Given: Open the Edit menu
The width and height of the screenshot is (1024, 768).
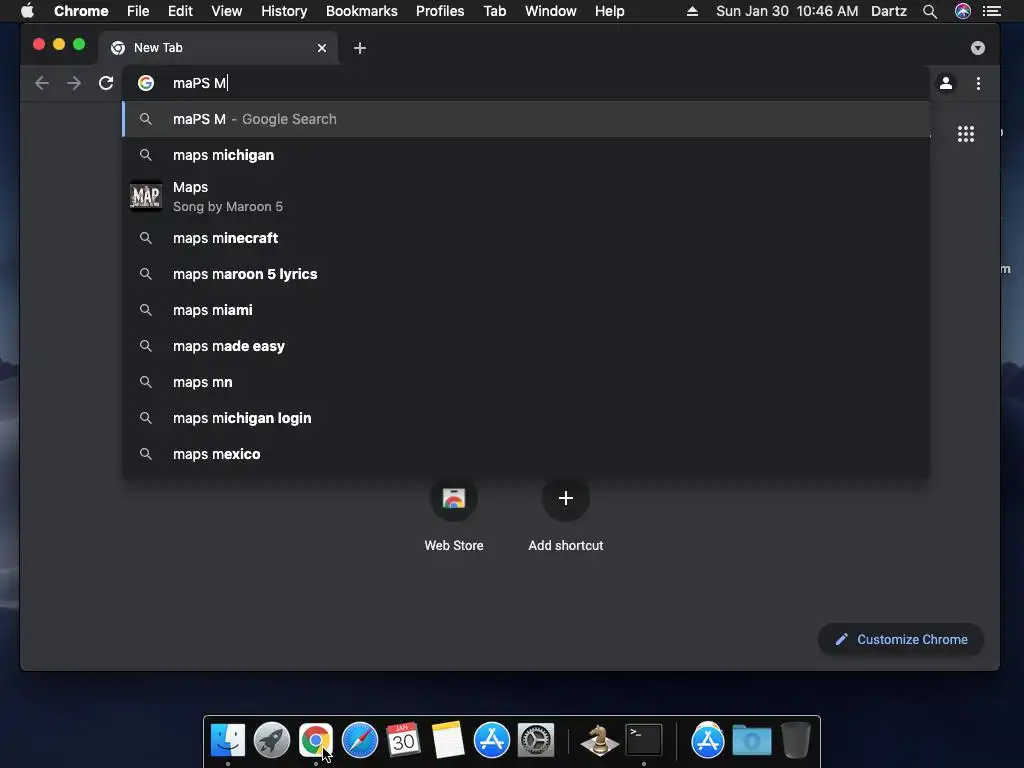Looking at the screenshot, I should coord(180,11).
